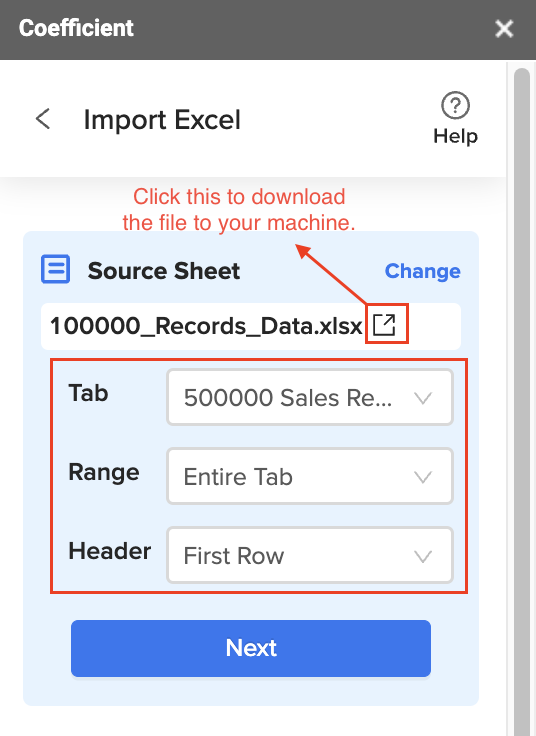Select the 100000_Records_Data.xlsx filename field
The height and width of the screenshot is (736, 536).
[x=251, y=326]
